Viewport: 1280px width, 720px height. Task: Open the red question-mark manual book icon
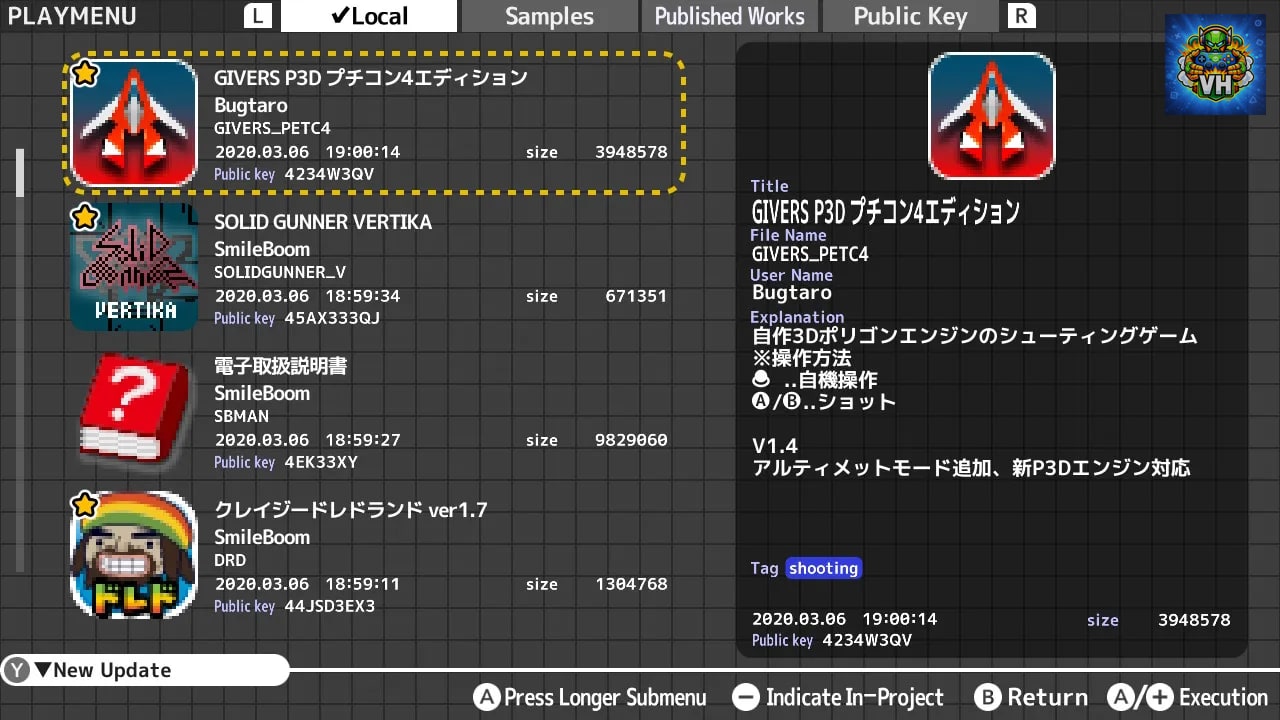(134, 411)
